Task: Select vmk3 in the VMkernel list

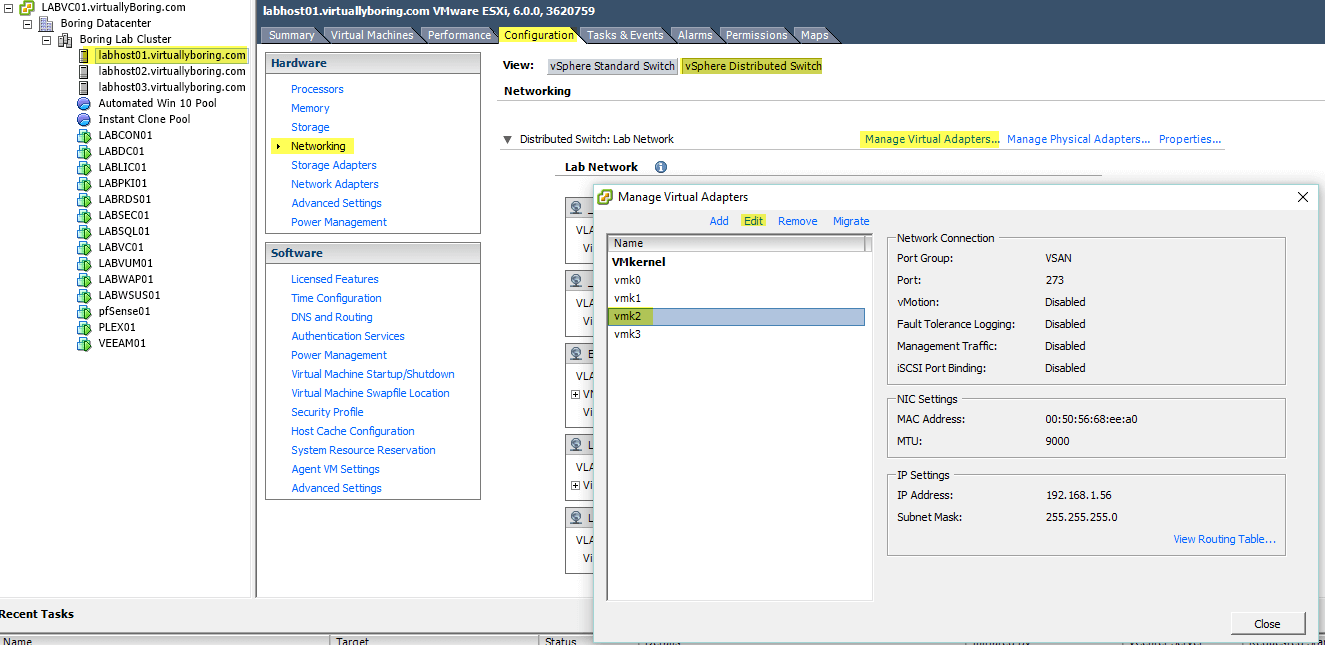Action: (736, 334)
